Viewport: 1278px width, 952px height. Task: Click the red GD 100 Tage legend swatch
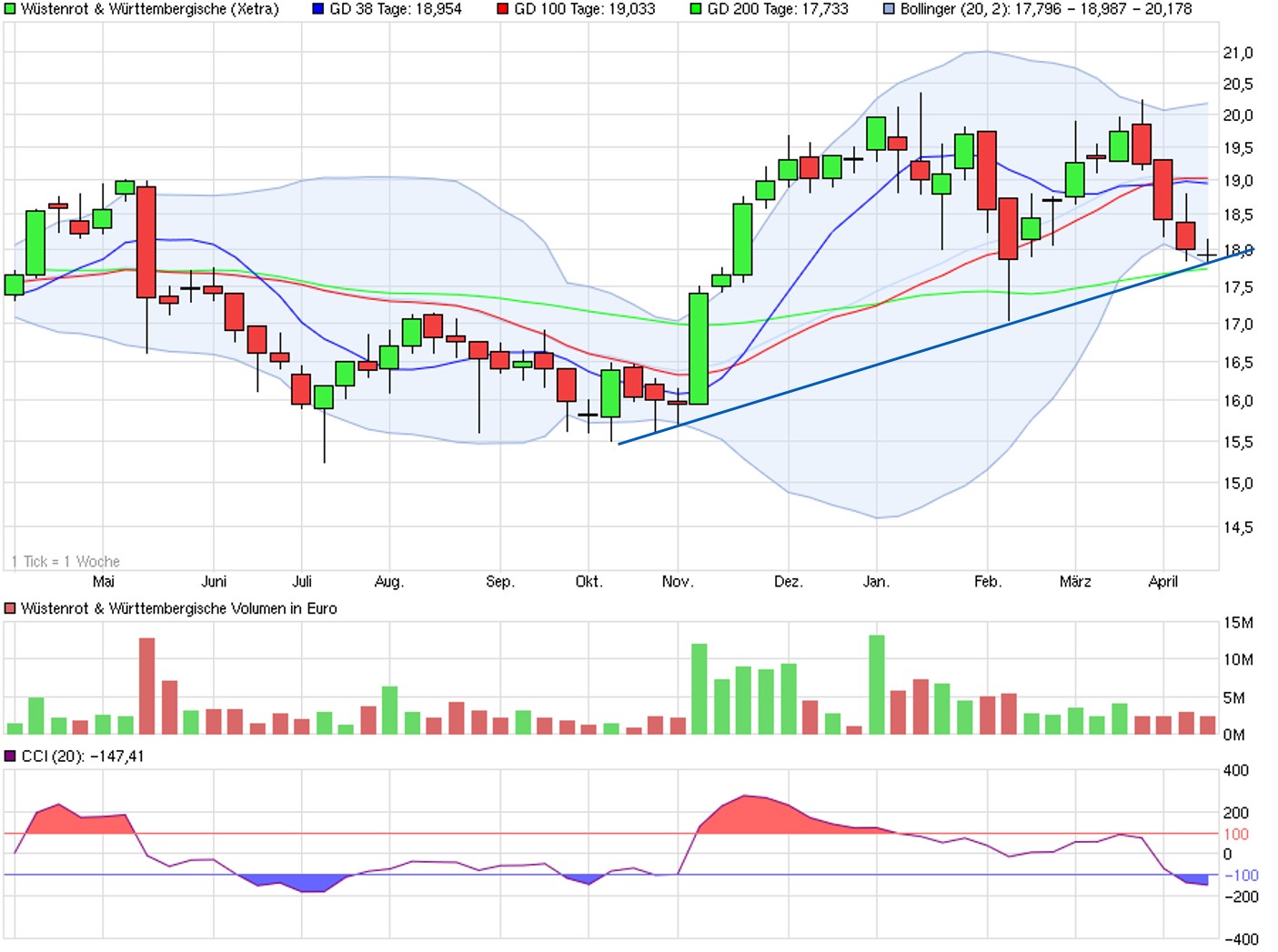click(x=503, y=9)
